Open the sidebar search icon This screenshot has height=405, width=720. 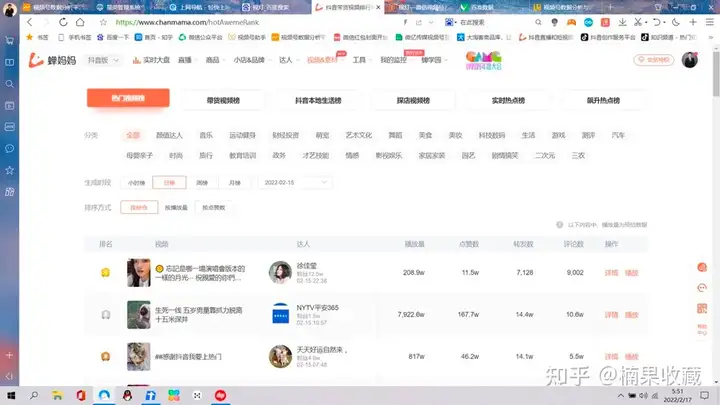click(10, 84)
